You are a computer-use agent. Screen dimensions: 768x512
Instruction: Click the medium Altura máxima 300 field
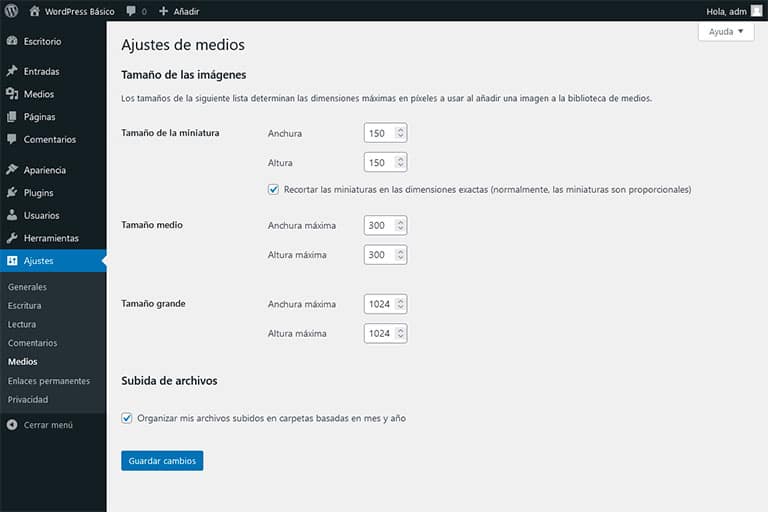pyautogui.click(x=385, y=255)
